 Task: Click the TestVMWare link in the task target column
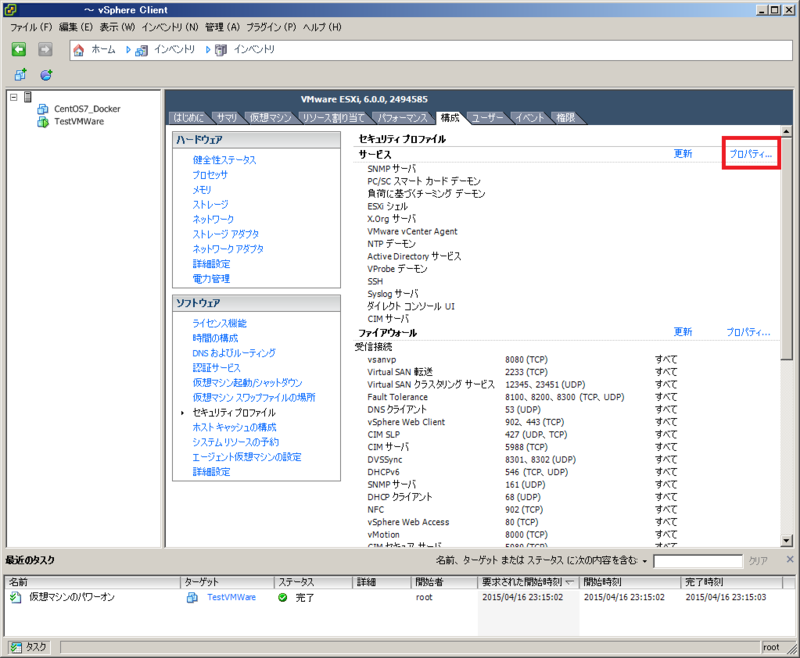coord(231,597)
